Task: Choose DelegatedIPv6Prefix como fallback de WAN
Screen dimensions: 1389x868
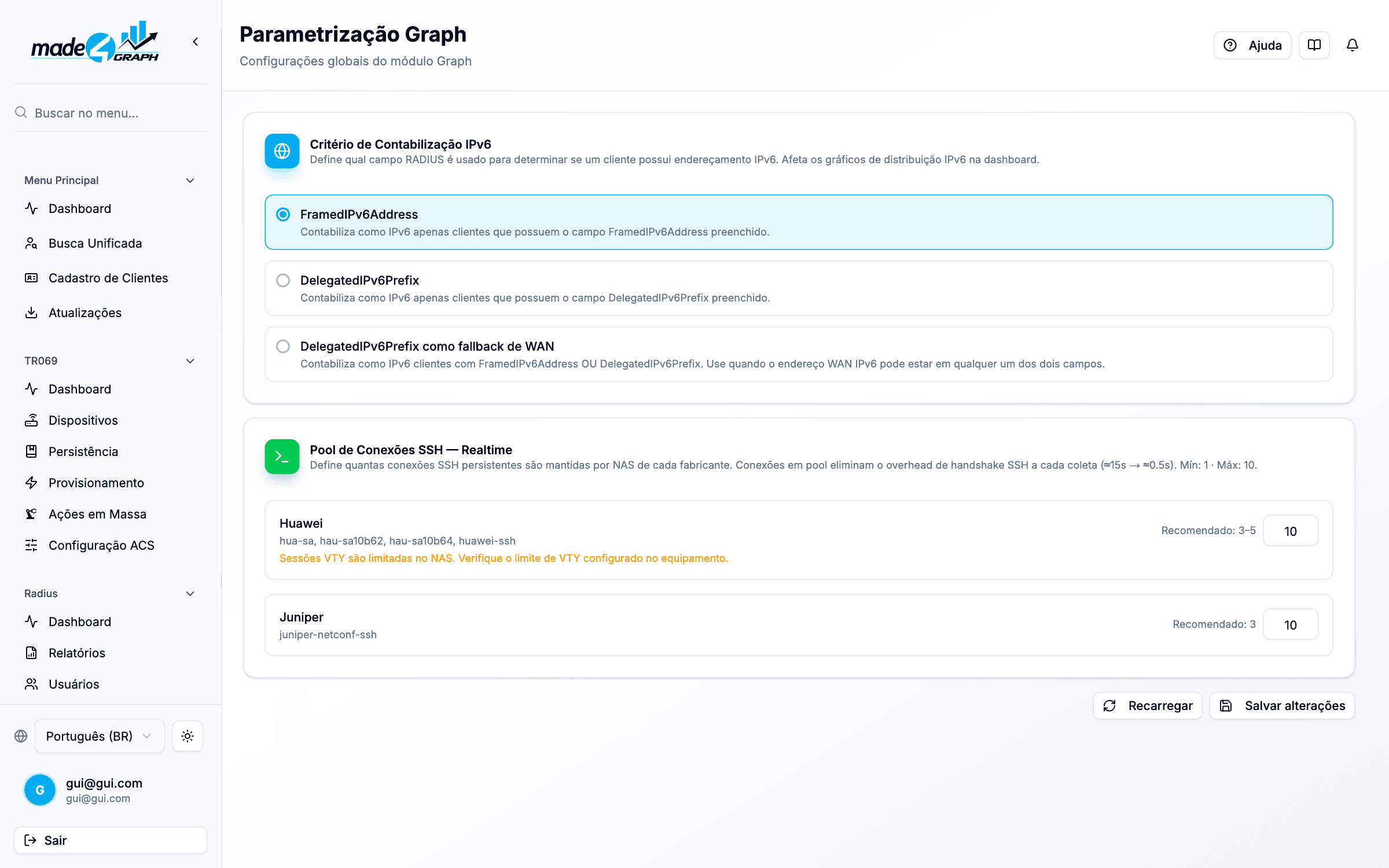Action: [799, 354]
